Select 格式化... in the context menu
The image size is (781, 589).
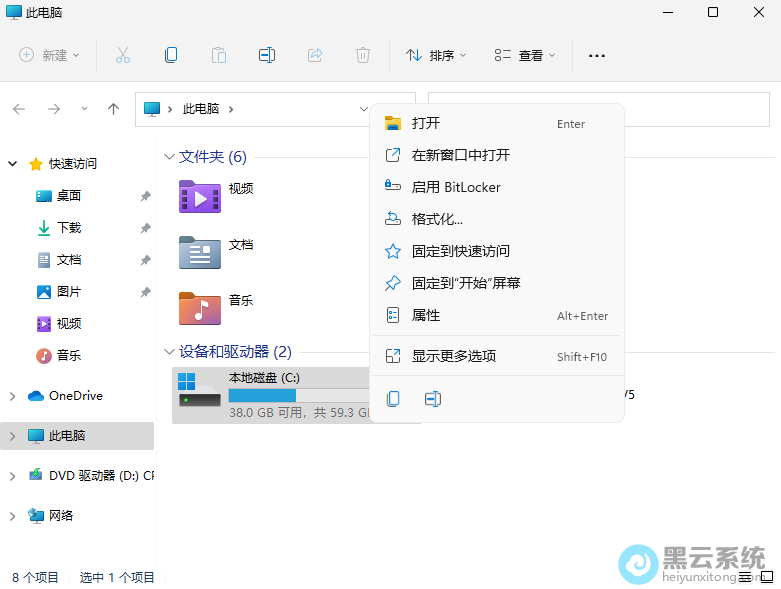click(437, 219)
